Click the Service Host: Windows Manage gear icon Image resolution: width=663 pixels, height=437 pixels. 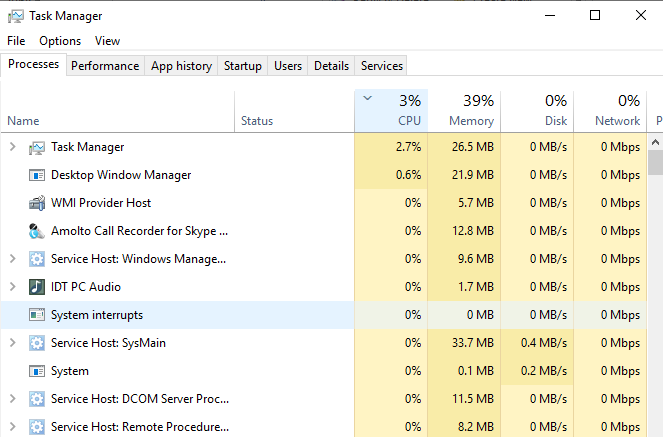point(37,259)
